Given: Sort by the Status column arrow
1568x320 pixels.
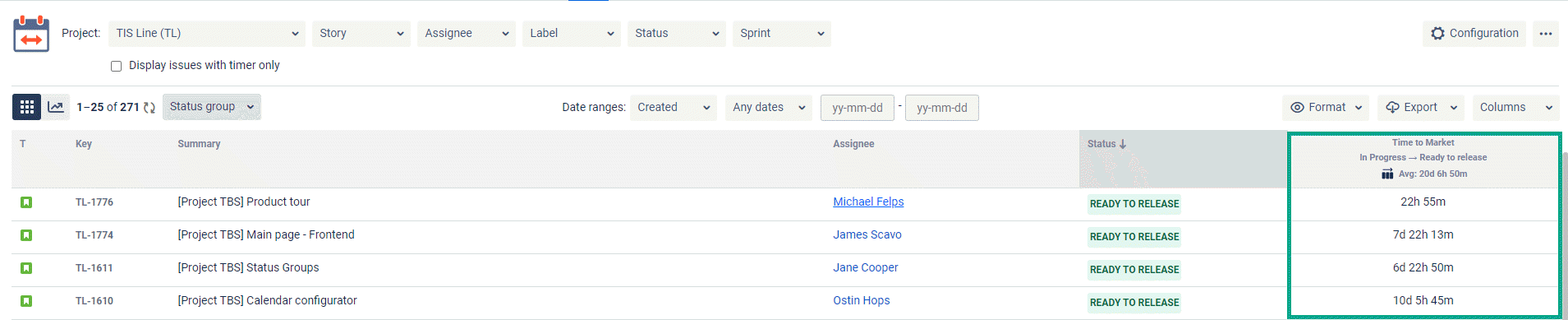Looking at the screenshot, I should [1123, 144].
